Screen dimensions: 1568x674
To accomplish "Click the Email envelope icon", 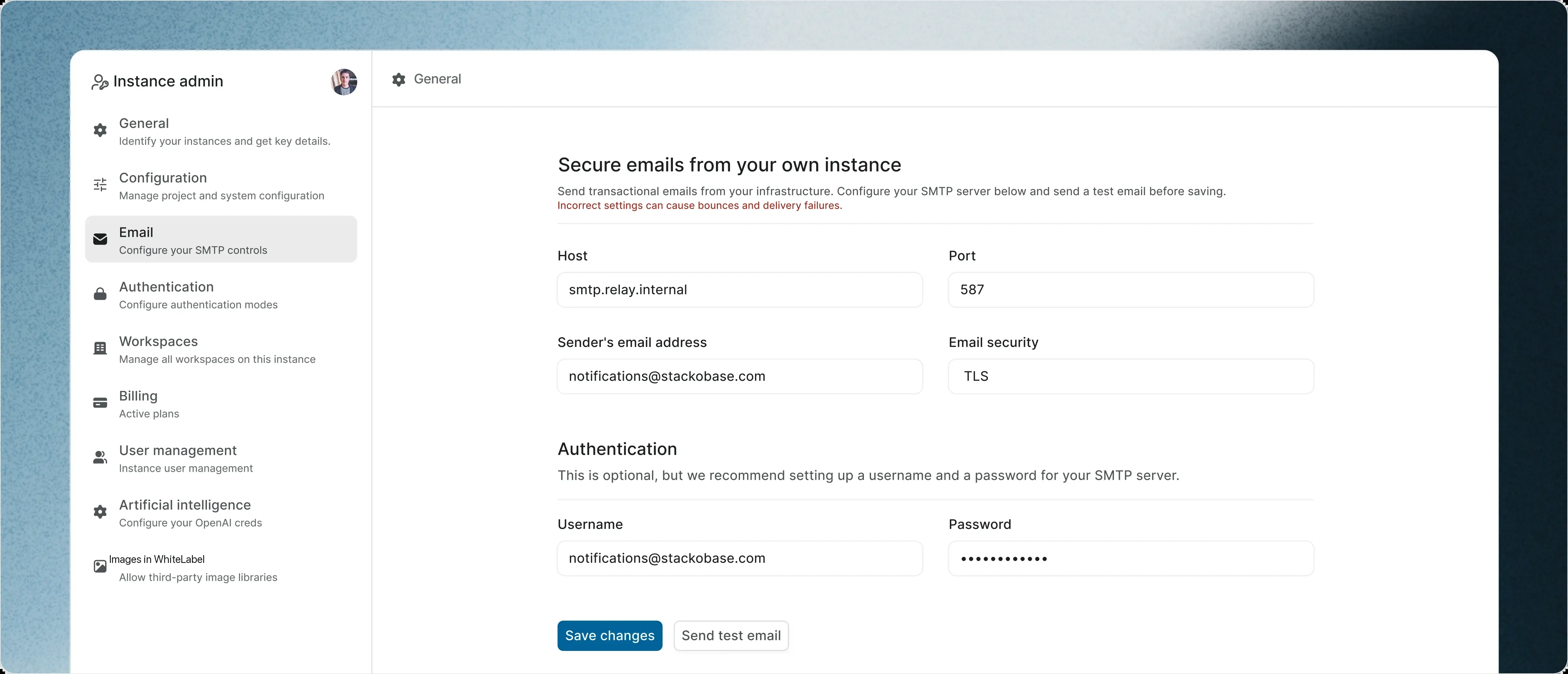I will [100, 239].
